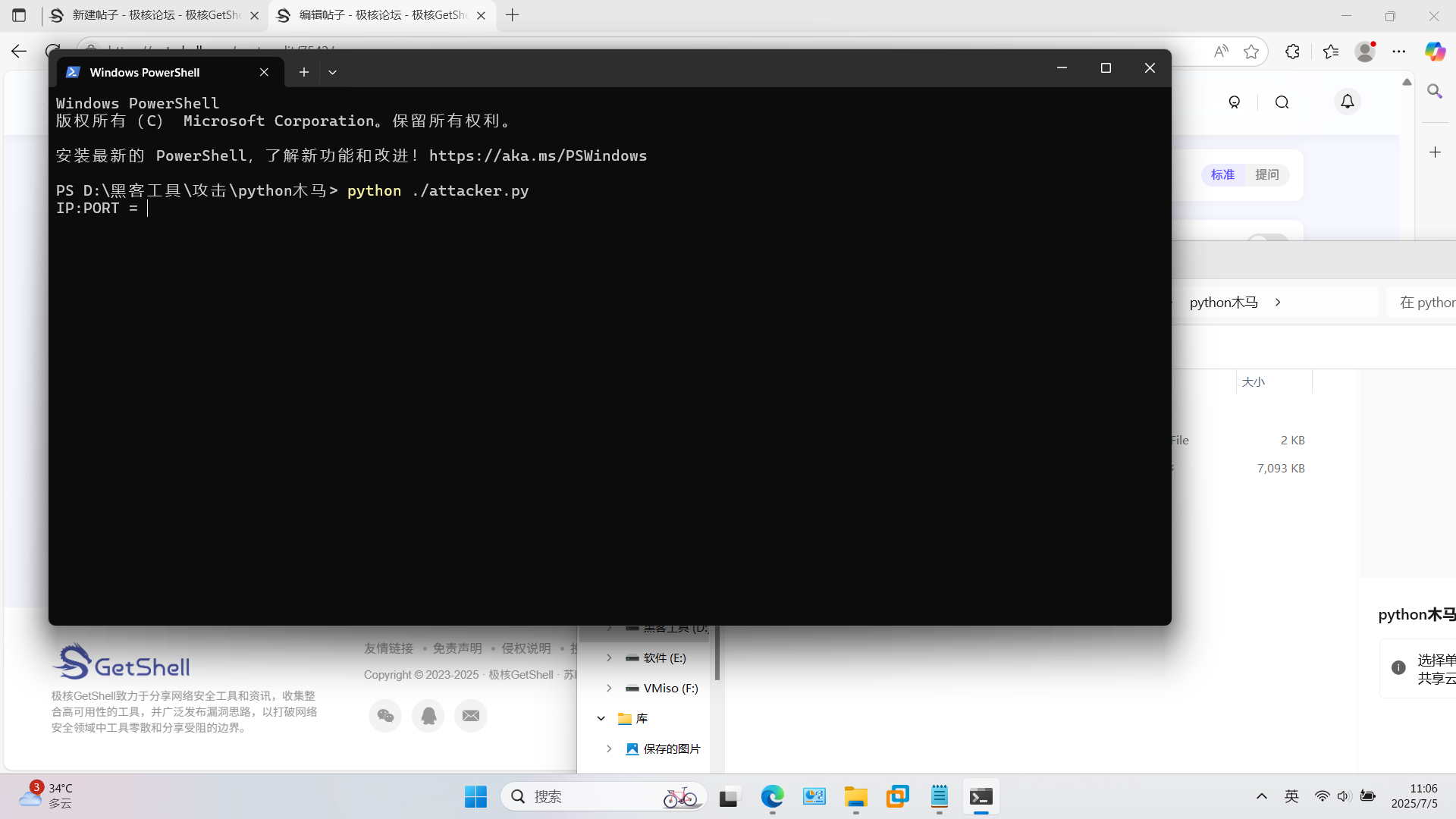Open the forum search magnifier icon
This screenshot has height=819, width=1456.
1282,102
